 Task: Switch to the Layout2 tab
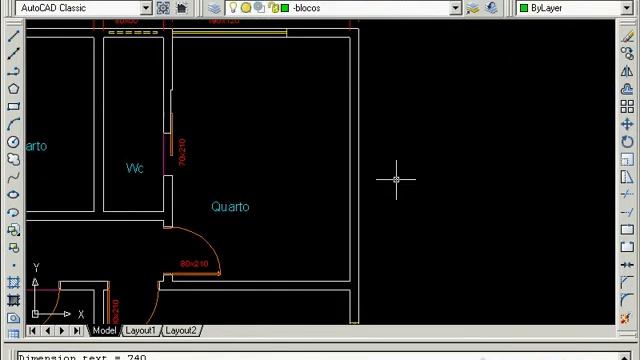point(181,331)
